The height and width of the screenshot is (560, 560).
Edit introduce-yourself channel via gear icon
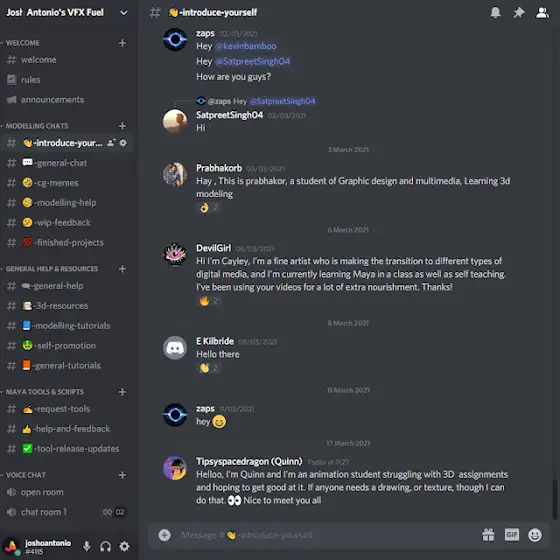tap(123, 143)
